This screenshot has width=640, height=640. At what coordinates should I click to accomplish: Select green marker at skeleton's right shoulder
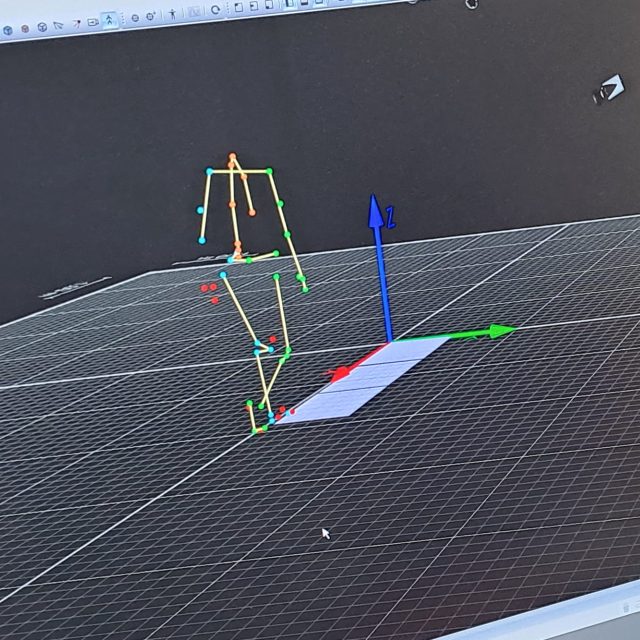(269, 172)
